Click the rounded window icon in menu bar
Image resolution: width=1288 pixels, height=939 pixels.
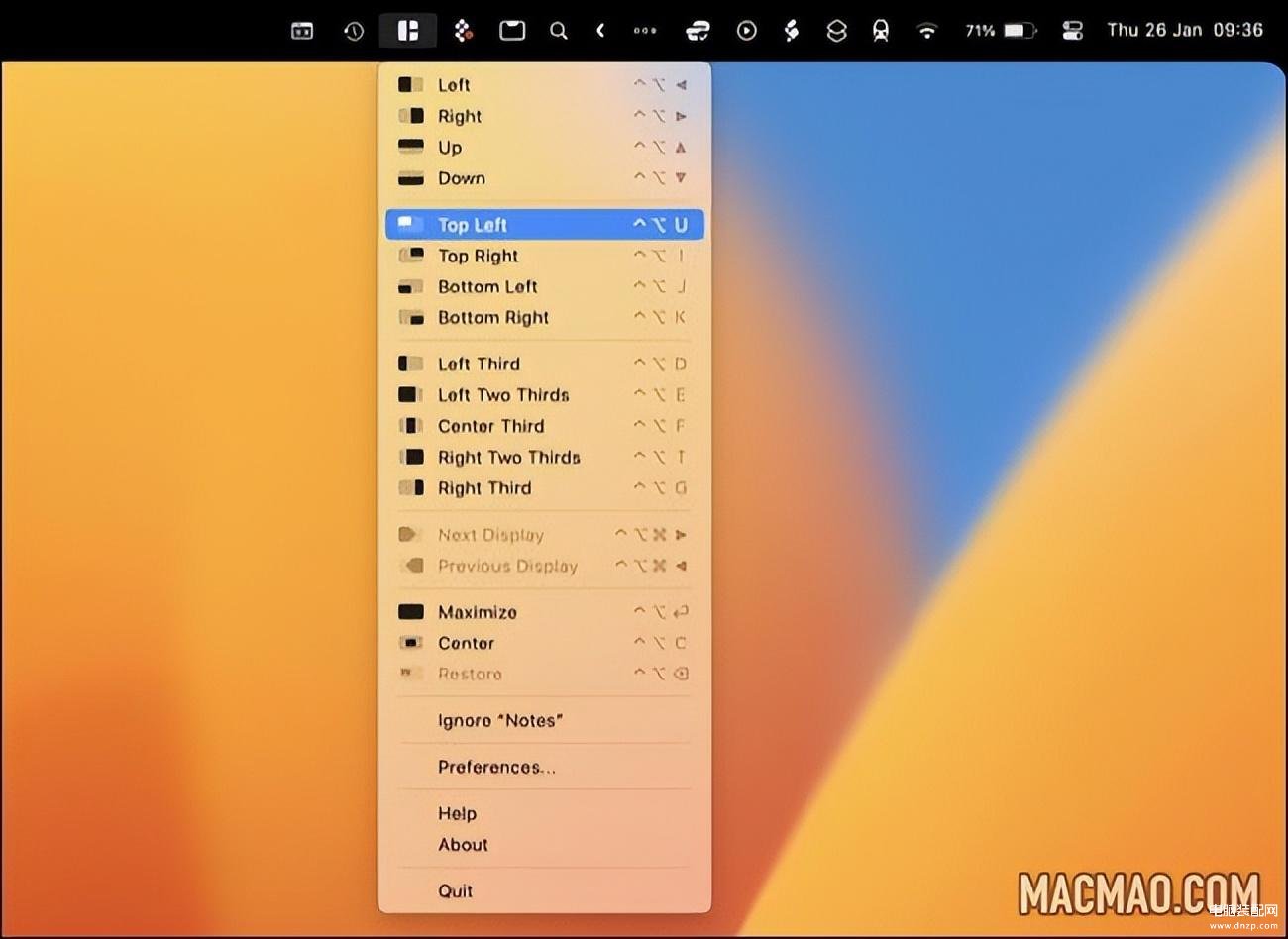coord(512,31)
